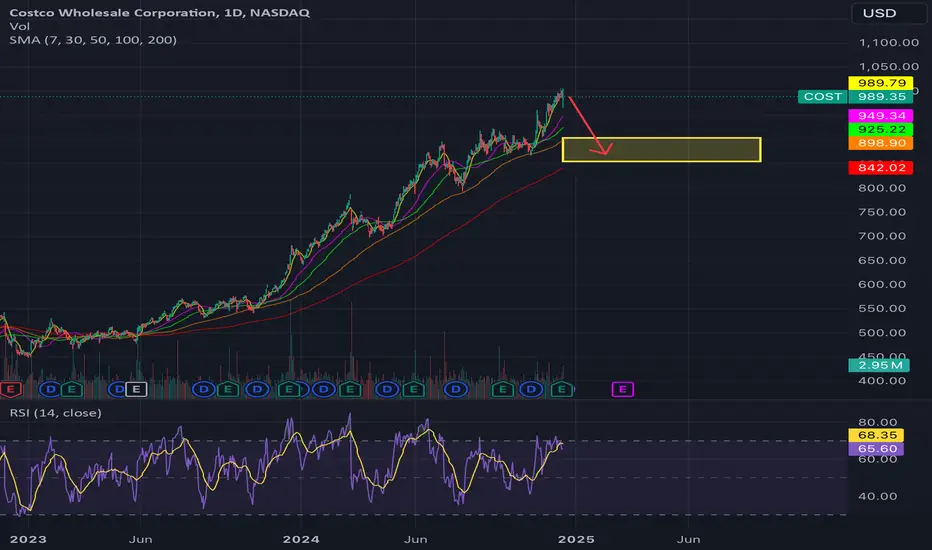Select the Costco Wholesale Corporation chart title
The height and width of the screenshot is (550, 932).
tap(159, 12)
